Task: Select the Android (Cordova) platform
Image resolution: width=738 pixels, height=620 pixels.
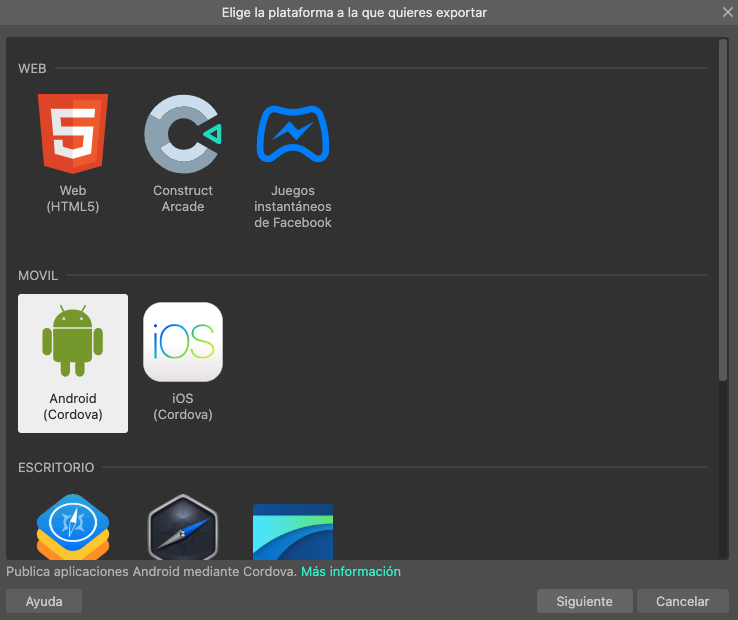Action: click(73, 363)
